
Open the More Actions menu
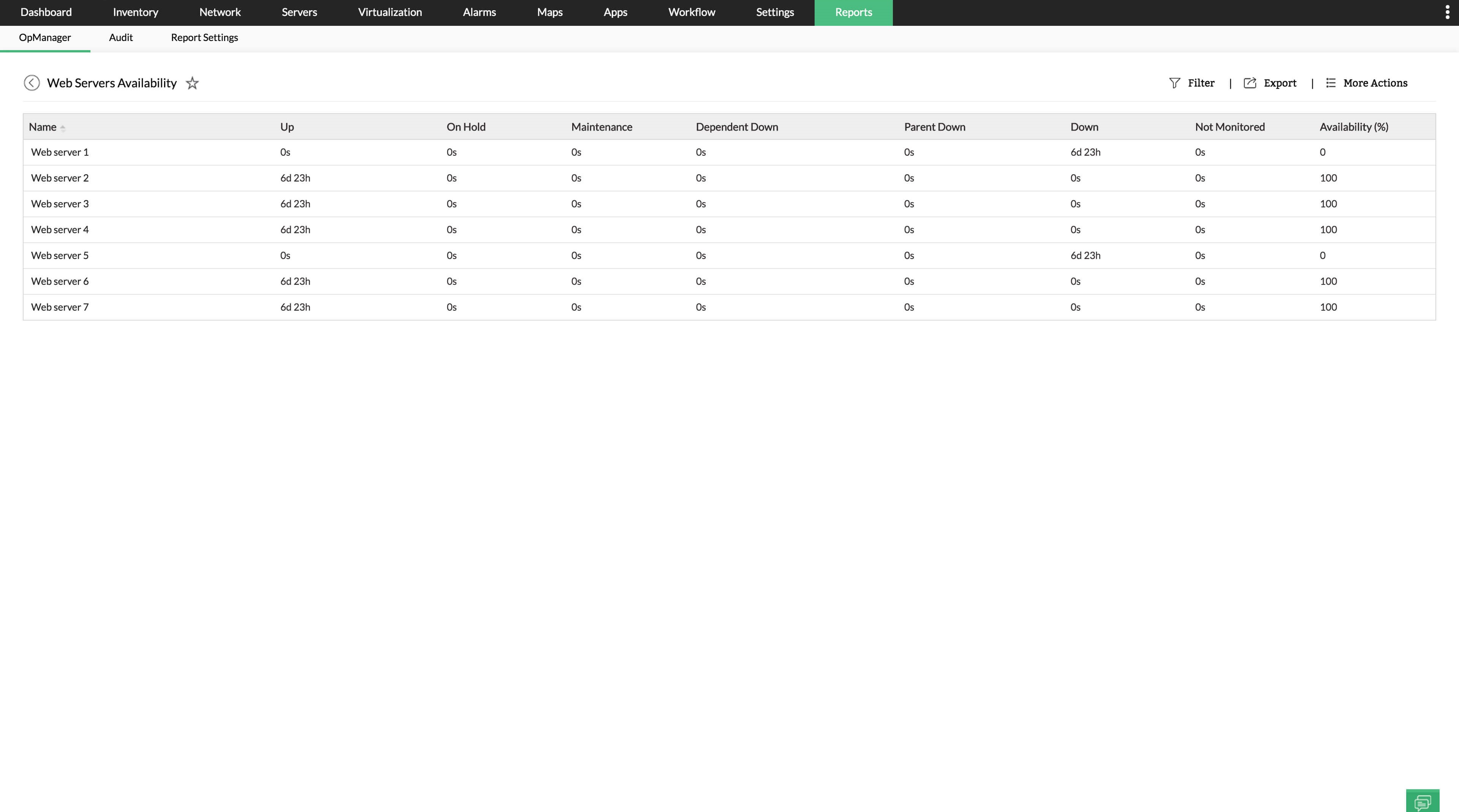click(x=1375, y=83)
